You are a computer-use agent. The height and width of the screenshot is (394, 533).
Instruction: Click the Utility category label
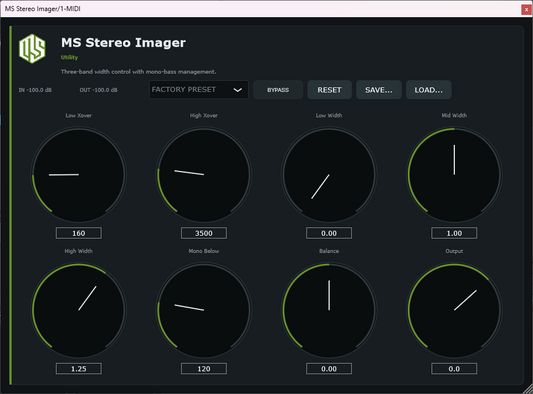click(69, 57)
